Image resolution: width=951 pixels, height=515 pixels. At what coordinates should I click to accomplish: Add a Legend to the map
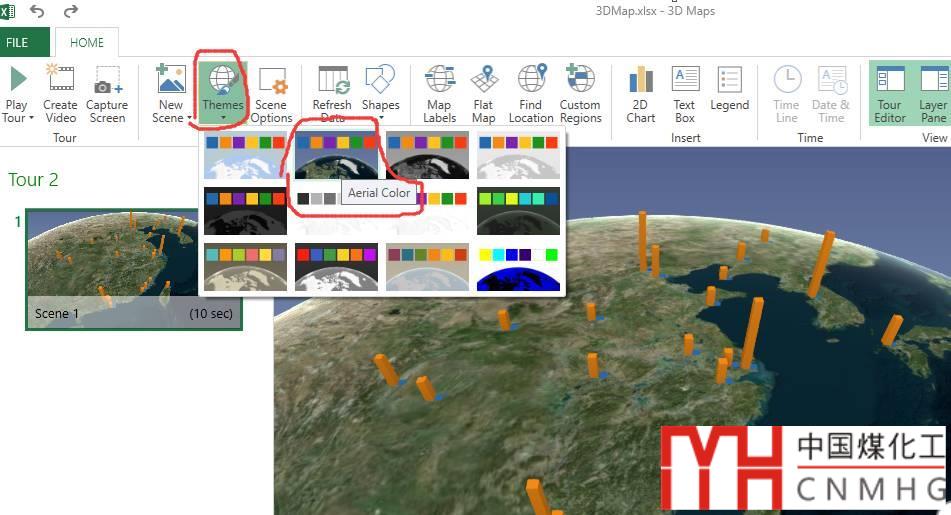click(729, 93)
